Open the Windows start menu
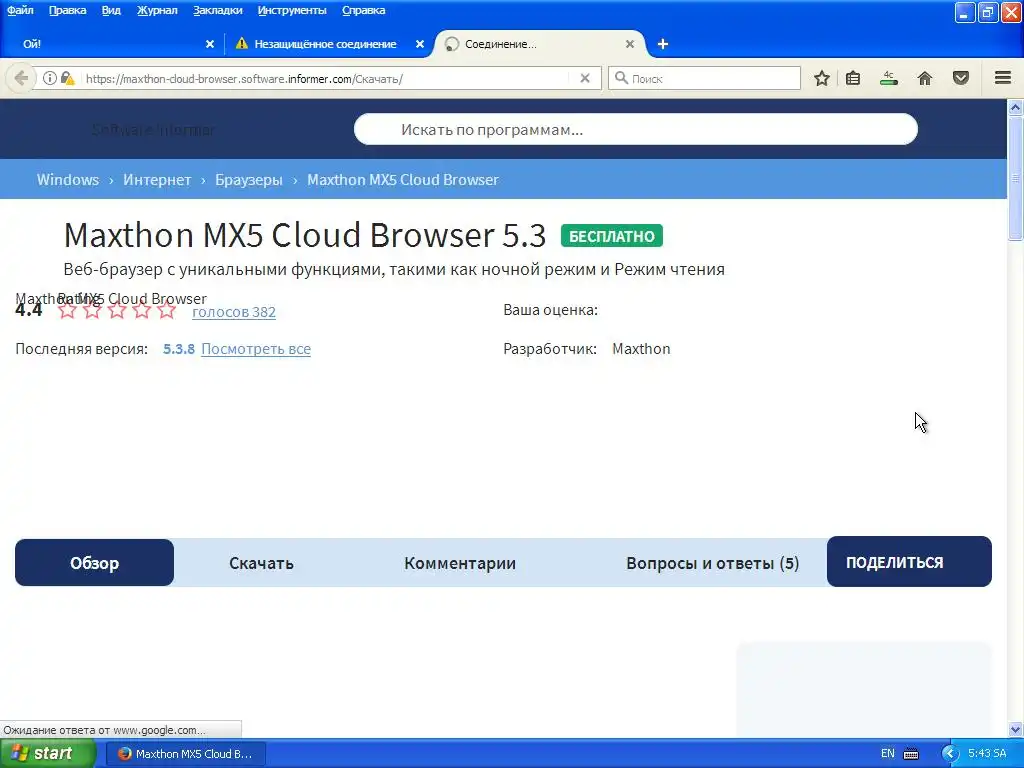The image size is (1024, 768). click(47, 754)
